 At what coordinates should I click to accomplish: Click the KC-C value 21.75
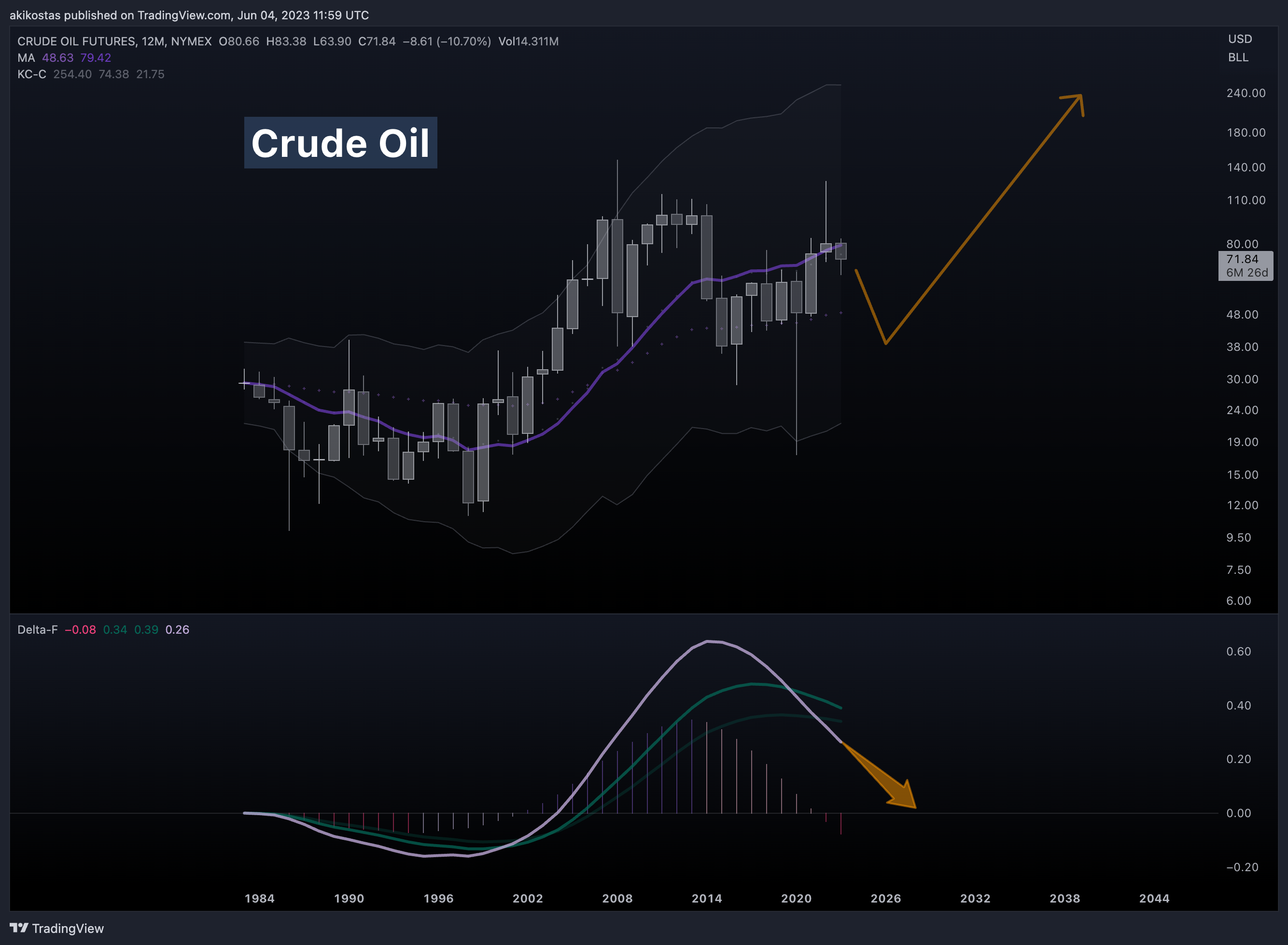coord(151,74)
